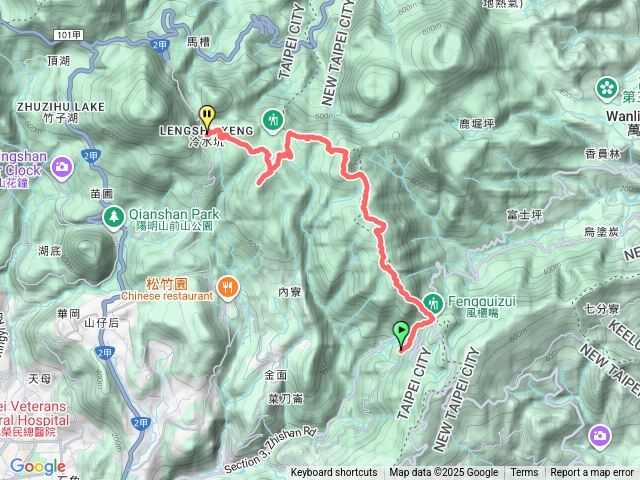
Task: Click the Google logo
Action: (38, 466)
